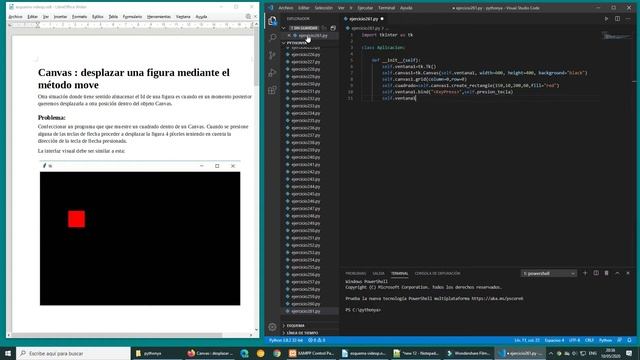
Task: Open the Explorer view in VS Code activity bar
Action: pos(272,21)
